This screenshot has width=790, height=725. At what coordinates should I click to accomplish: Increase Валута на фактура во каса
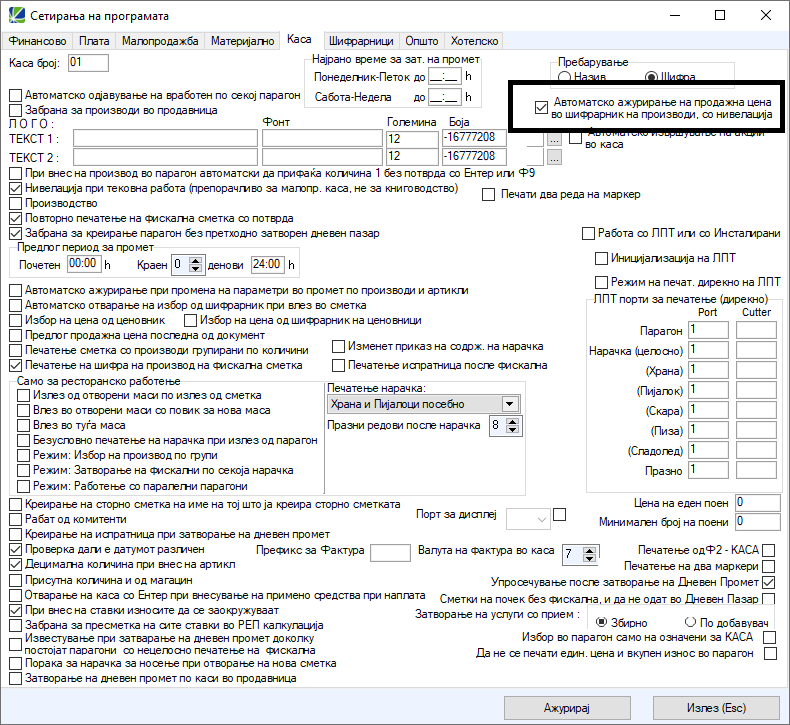tap(589, 550)
